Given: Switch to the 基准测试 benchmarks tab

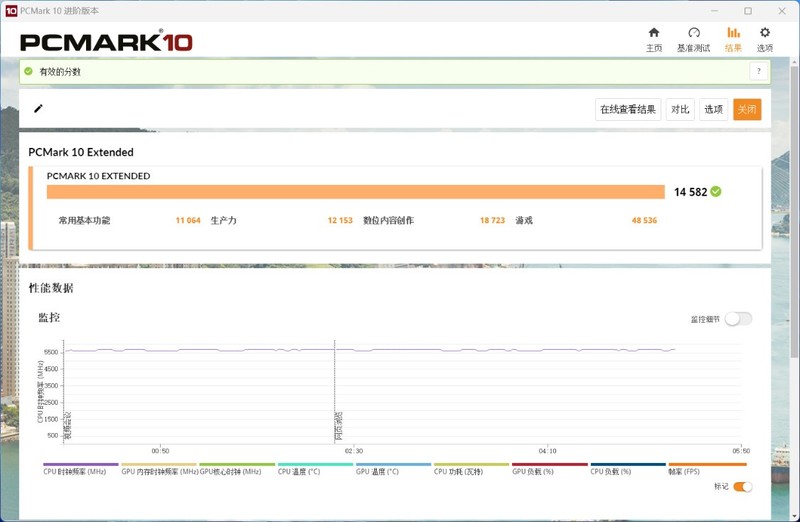Looking at the screenshot, I should point(693,39).
